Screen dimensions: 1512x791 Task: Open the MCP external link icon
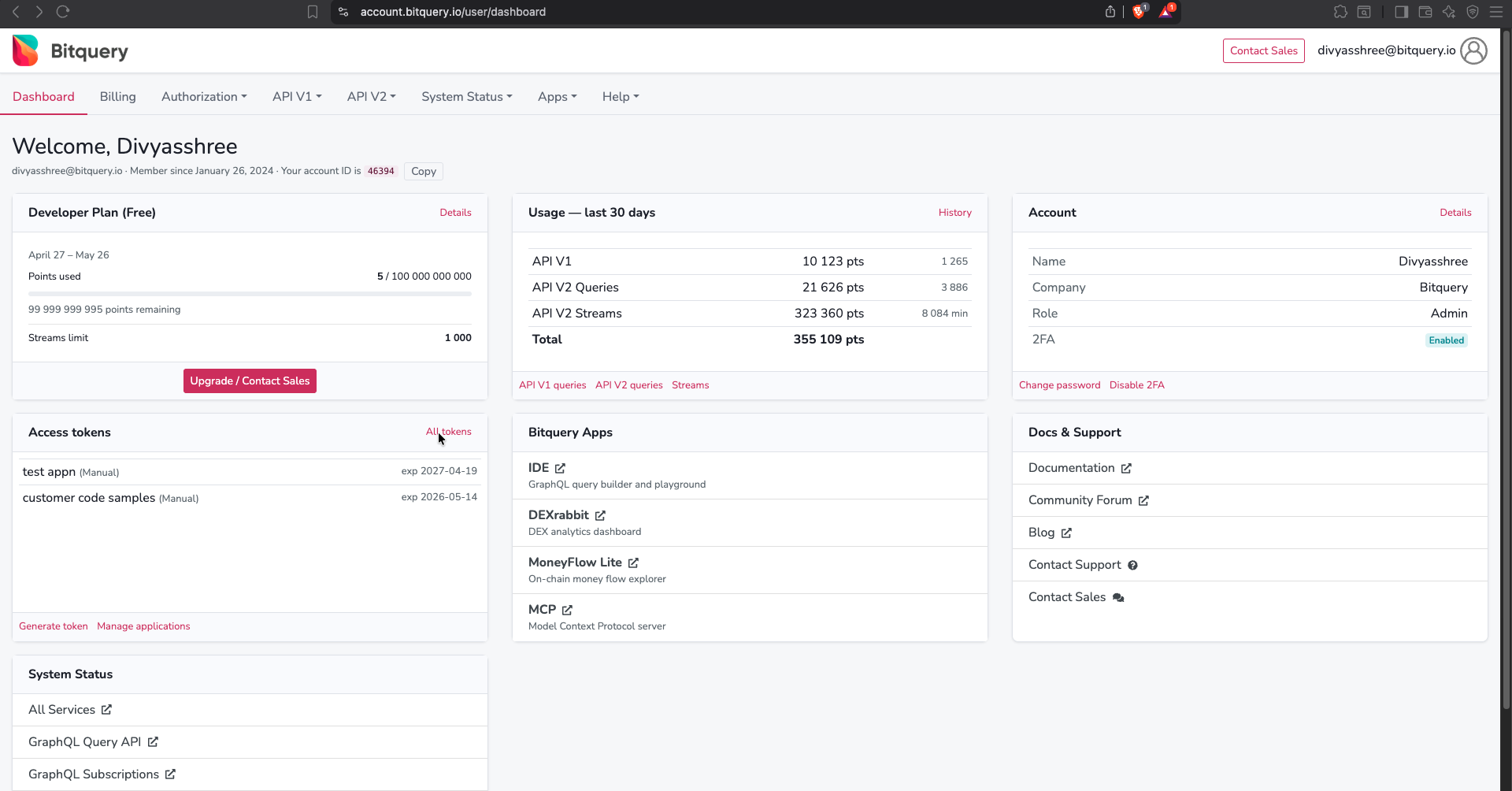tap(568, 609)
